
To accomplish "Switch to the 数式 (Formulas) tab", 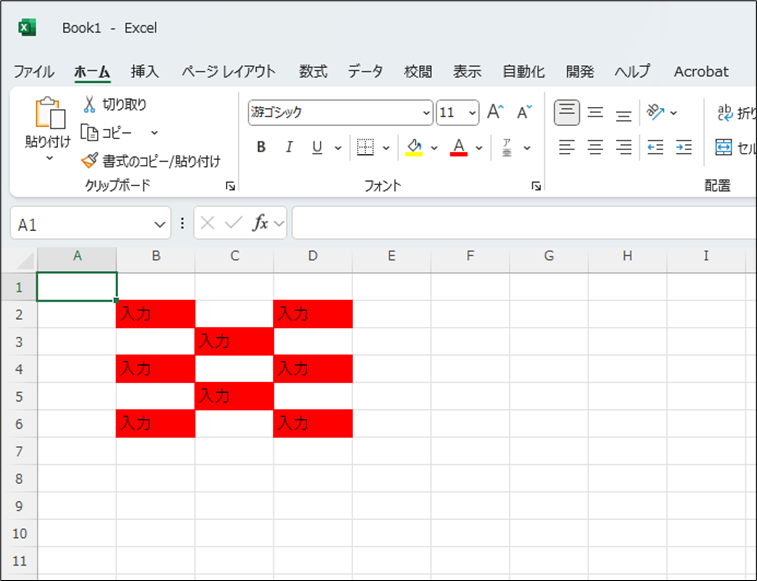I will (313, 71).
